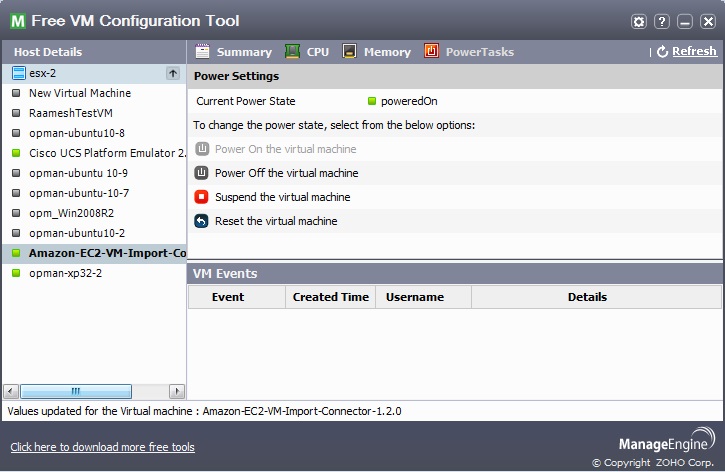
Task: Click the poweredOn state text
Action: [x=409, y=101]
